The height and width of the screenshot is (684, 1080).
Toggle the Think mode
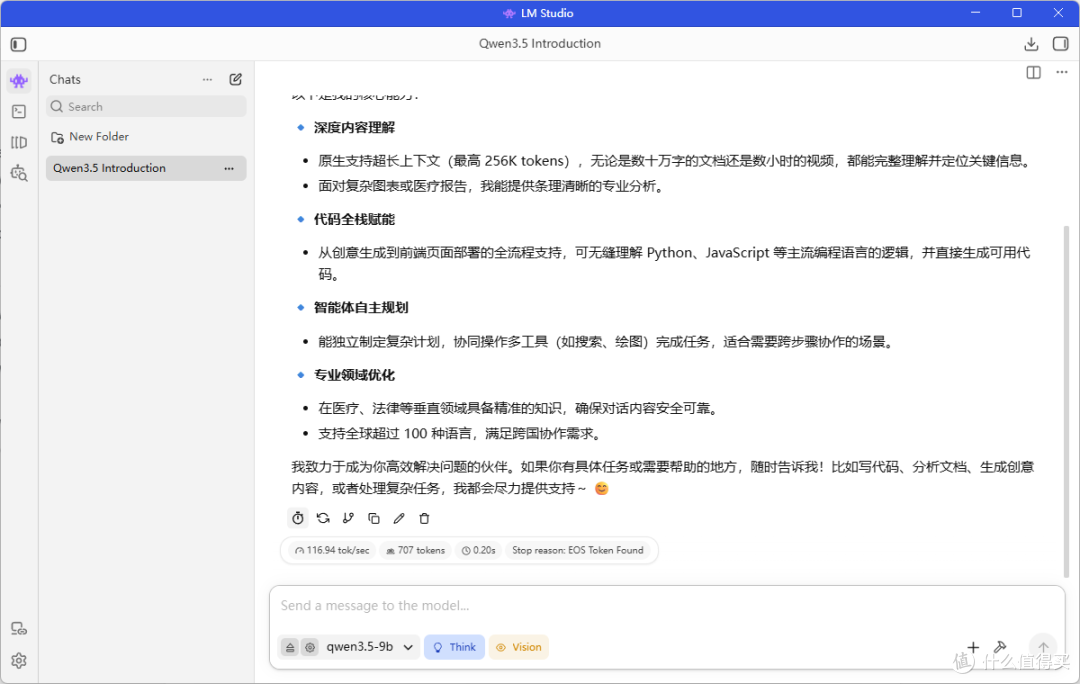(x=455, y=647)
